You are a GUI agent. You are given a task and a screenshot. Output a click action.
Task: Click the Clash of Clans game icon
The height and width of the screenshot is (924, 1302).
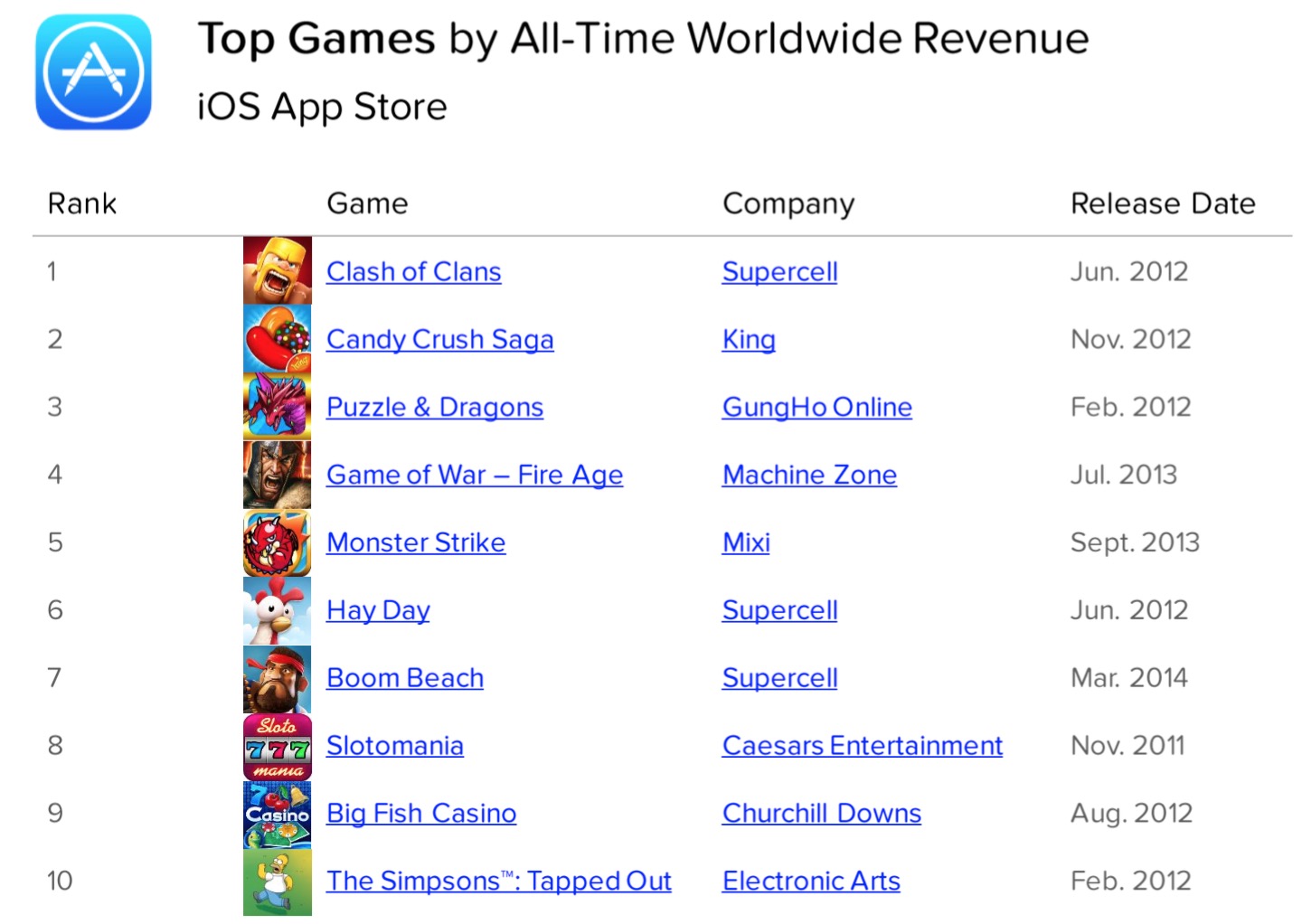click(x=277, y=270)
